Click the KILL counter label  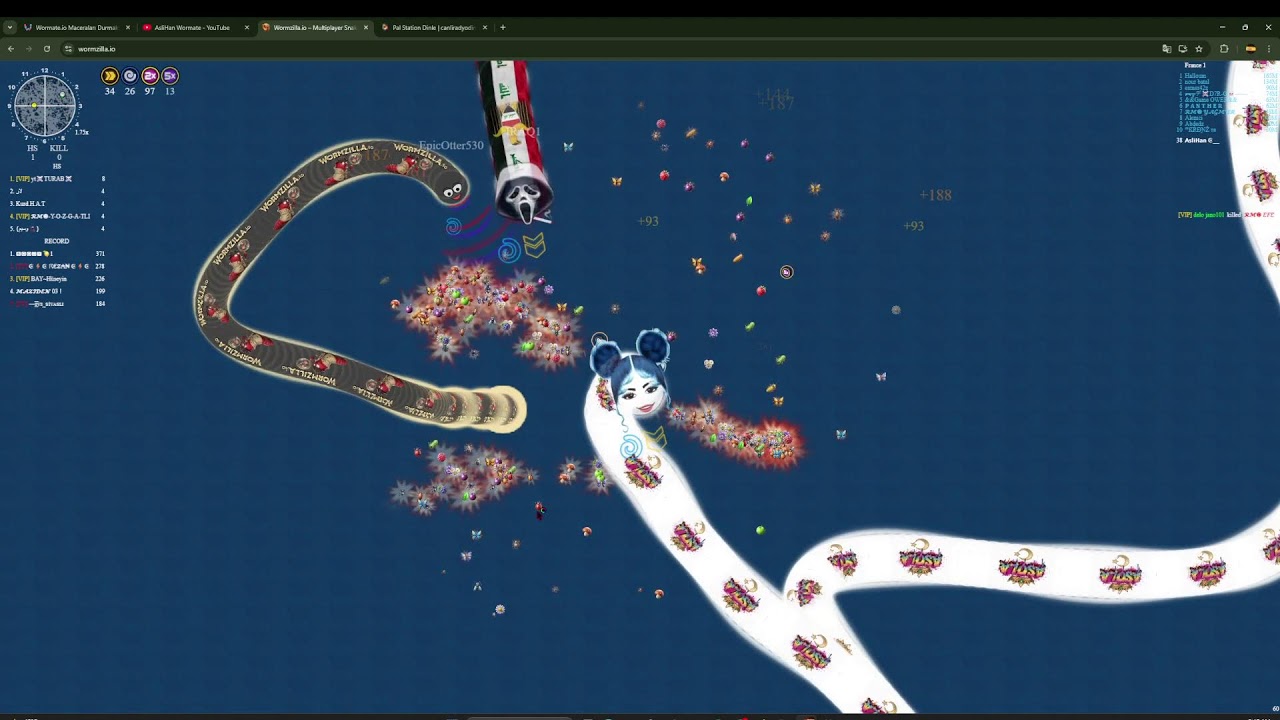coord(59,148)
